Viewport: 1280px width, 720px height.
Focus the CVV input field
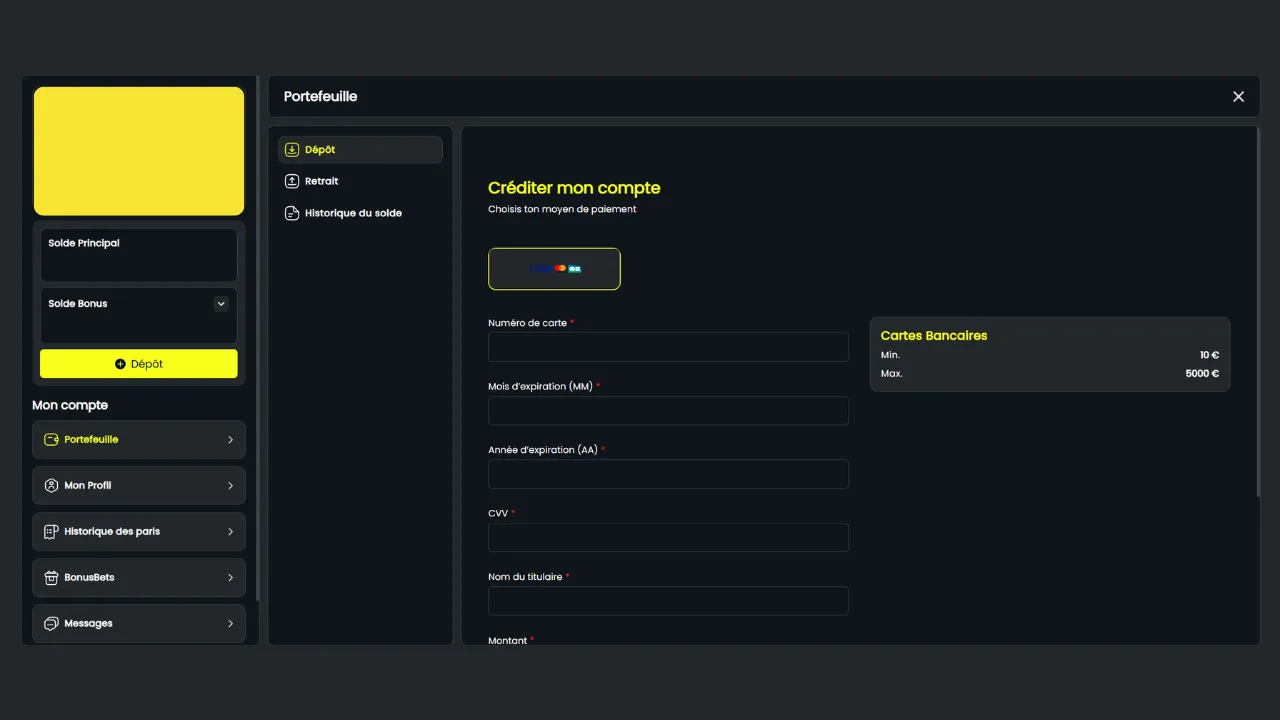coord(668,538)
